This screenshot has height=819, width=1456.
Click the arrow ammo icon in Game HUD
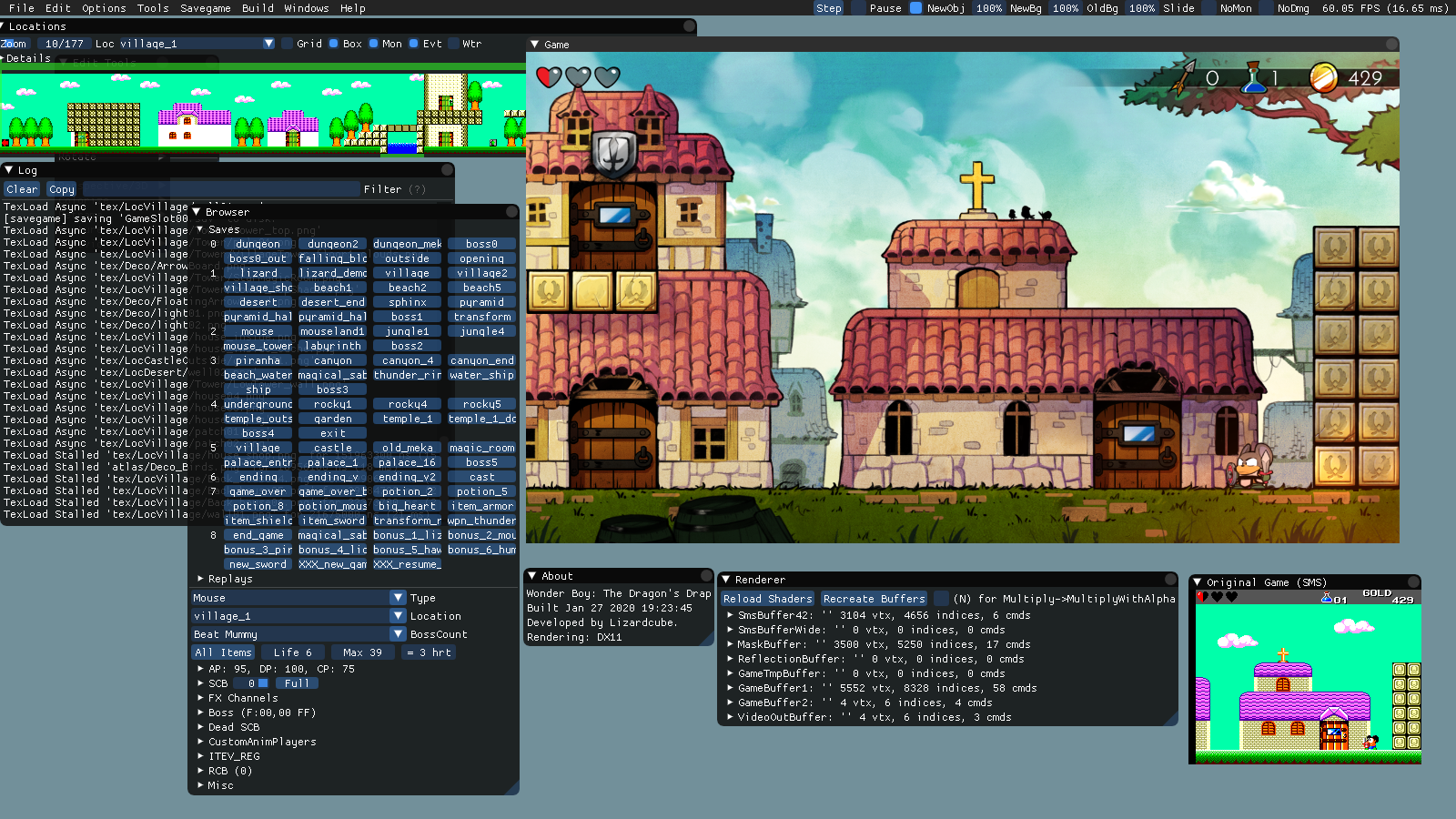tap(1183, 77)
